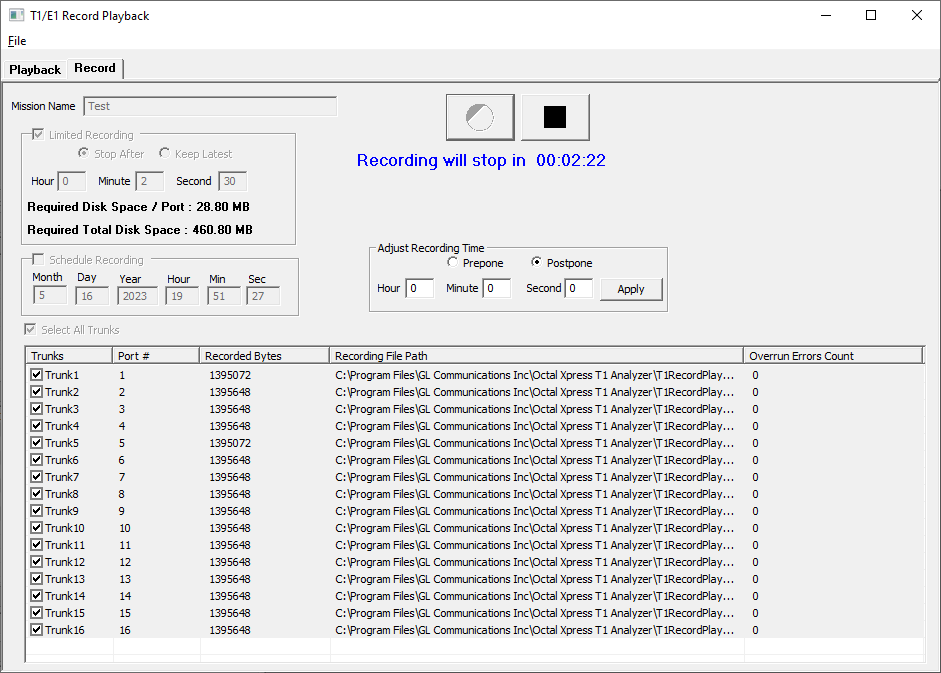The image size is (941, 673).
Task: Click the schedule Min field showing 51
Action: click(224, 296)
